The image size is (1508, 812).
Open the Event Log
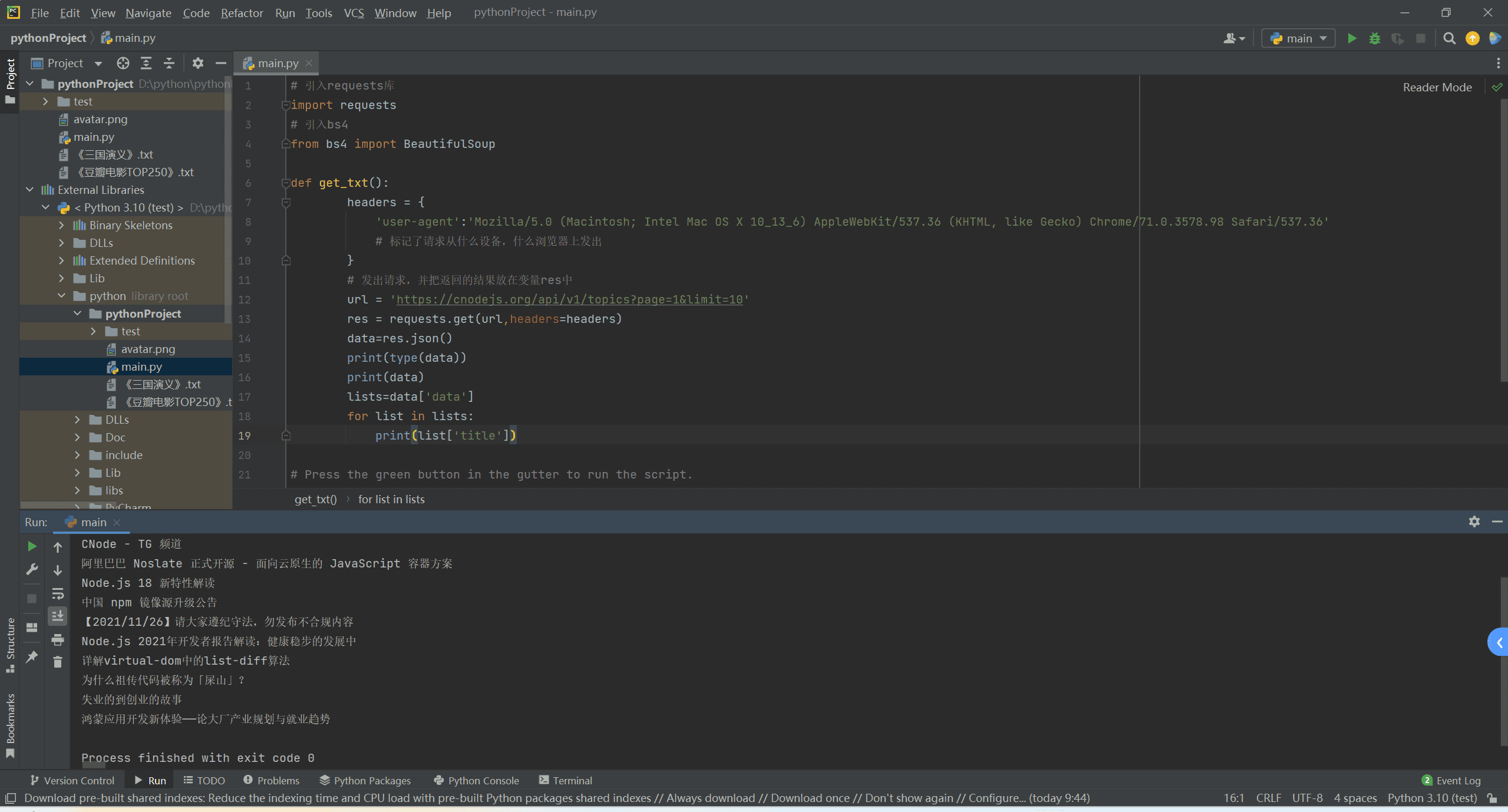click(1451, 780)
